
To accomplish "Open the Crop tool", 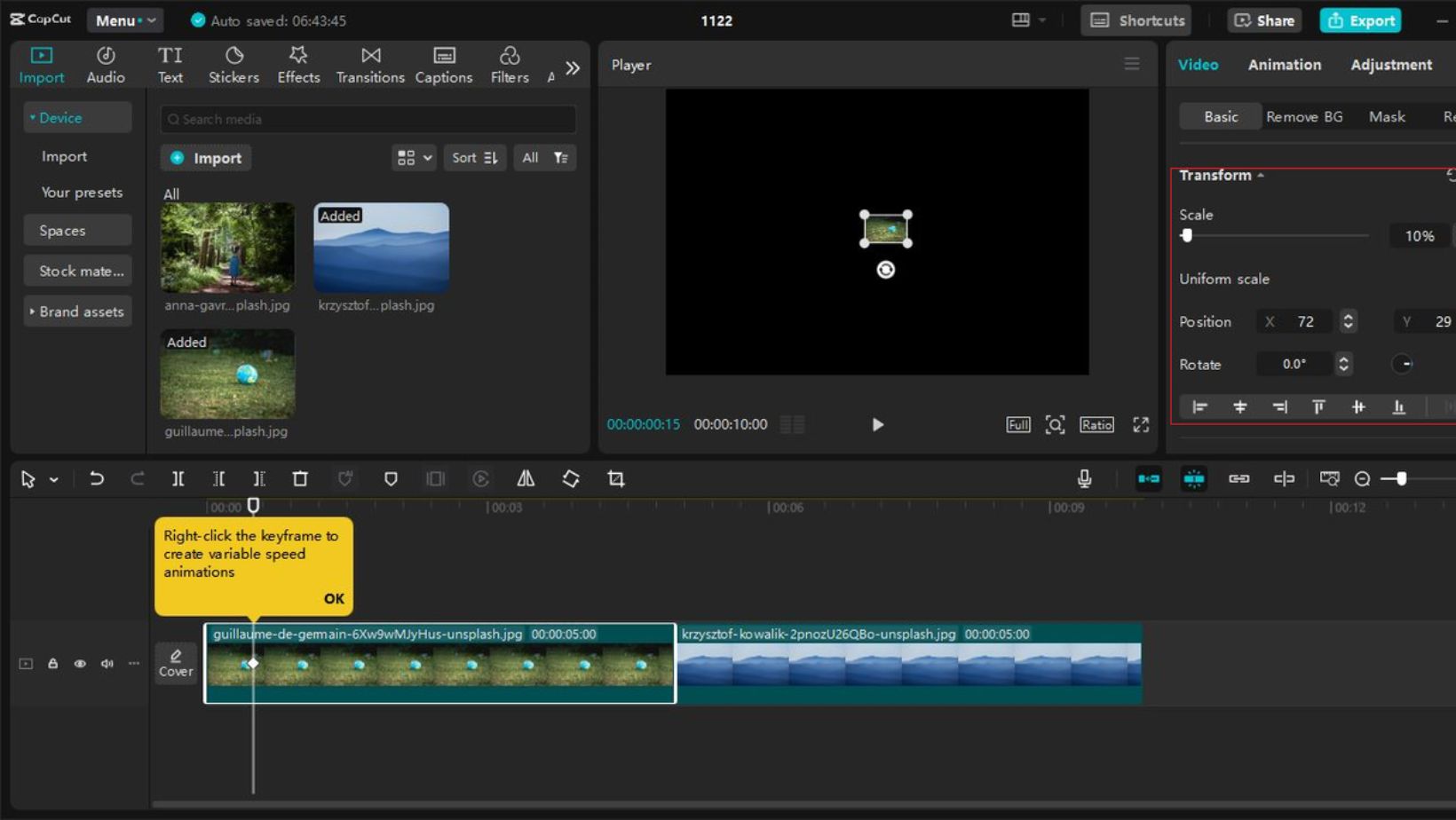I will click(616, 479).
